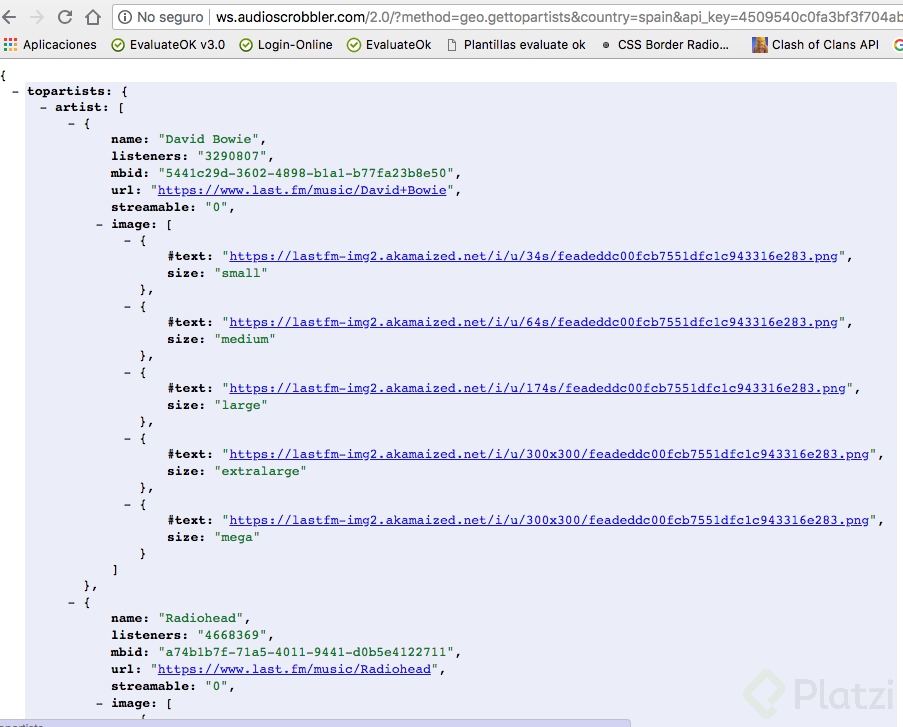Click the listeners value "4668369"
This screenshot has width=903, height=727.
(x=232, y=635)
